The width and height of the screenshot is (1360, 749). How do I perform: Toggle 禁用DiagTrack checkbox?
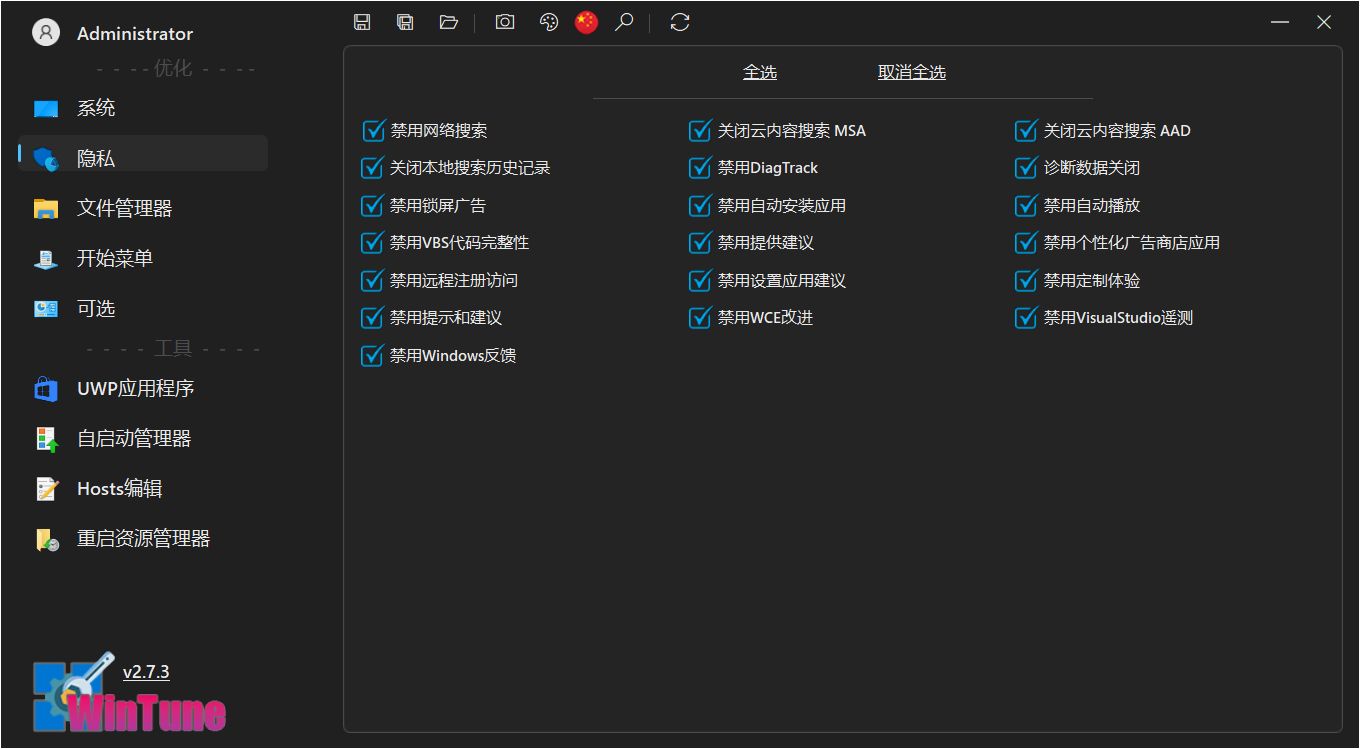[x=700, y=168]
